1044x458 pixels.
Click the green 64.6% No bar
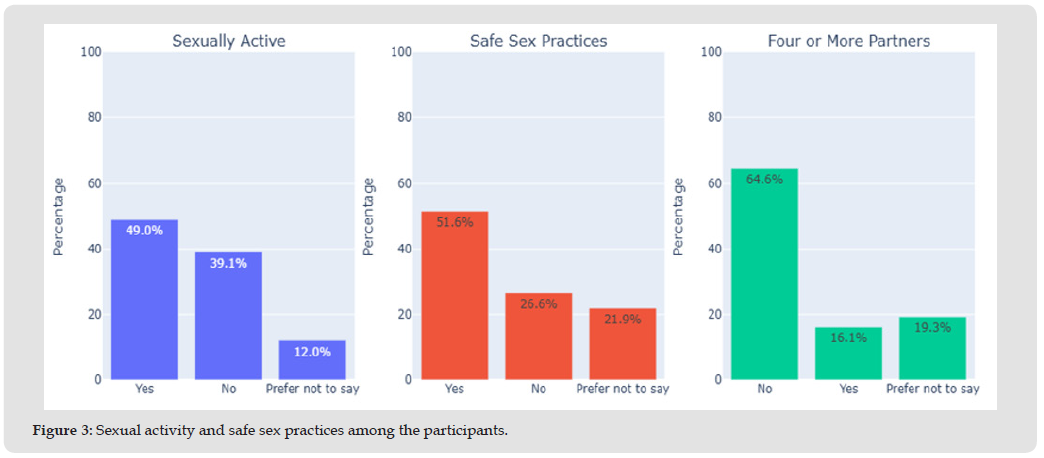pos(764,274)
